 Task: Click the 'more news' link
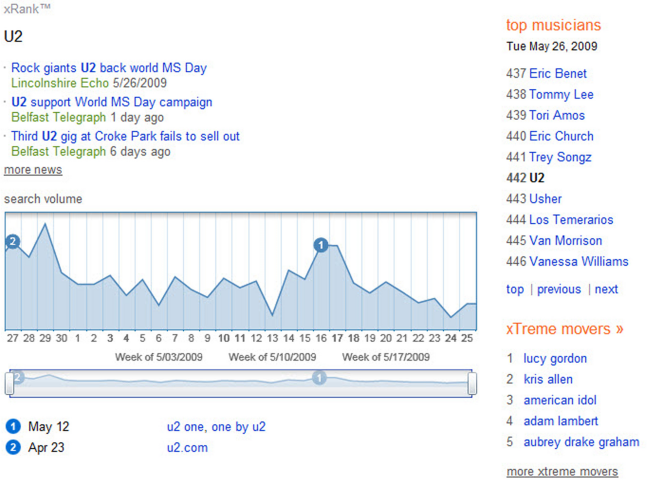tap(33, 170)
